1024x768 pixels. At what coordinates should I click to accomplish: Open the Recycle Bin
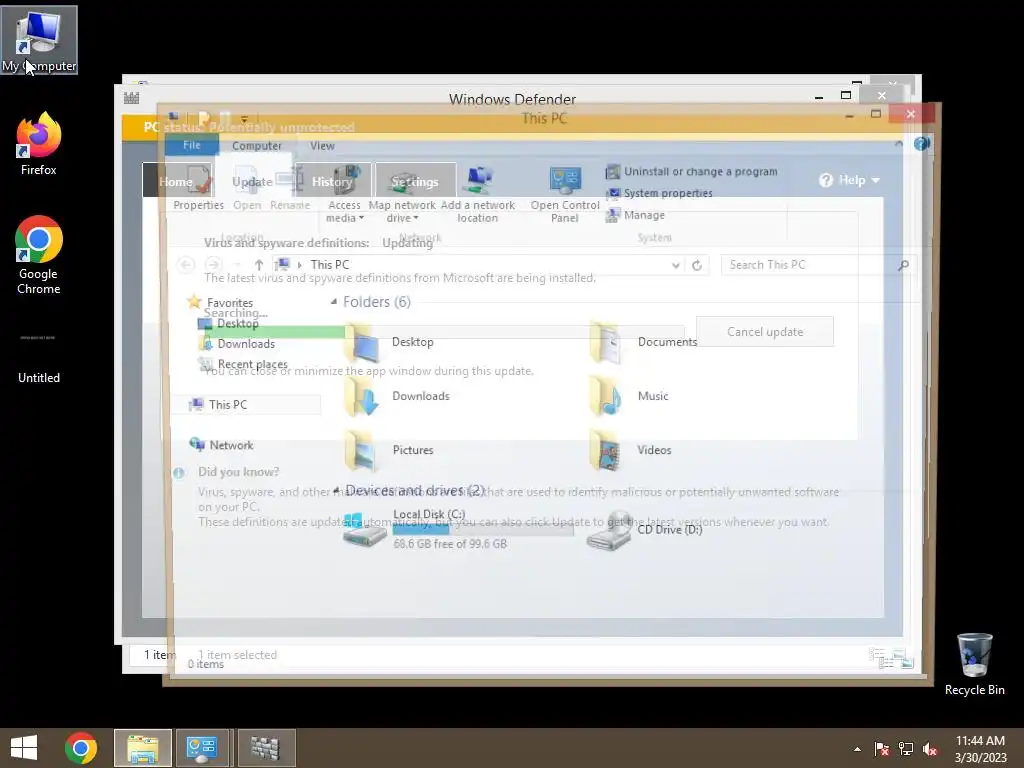(x=974, y=664)
